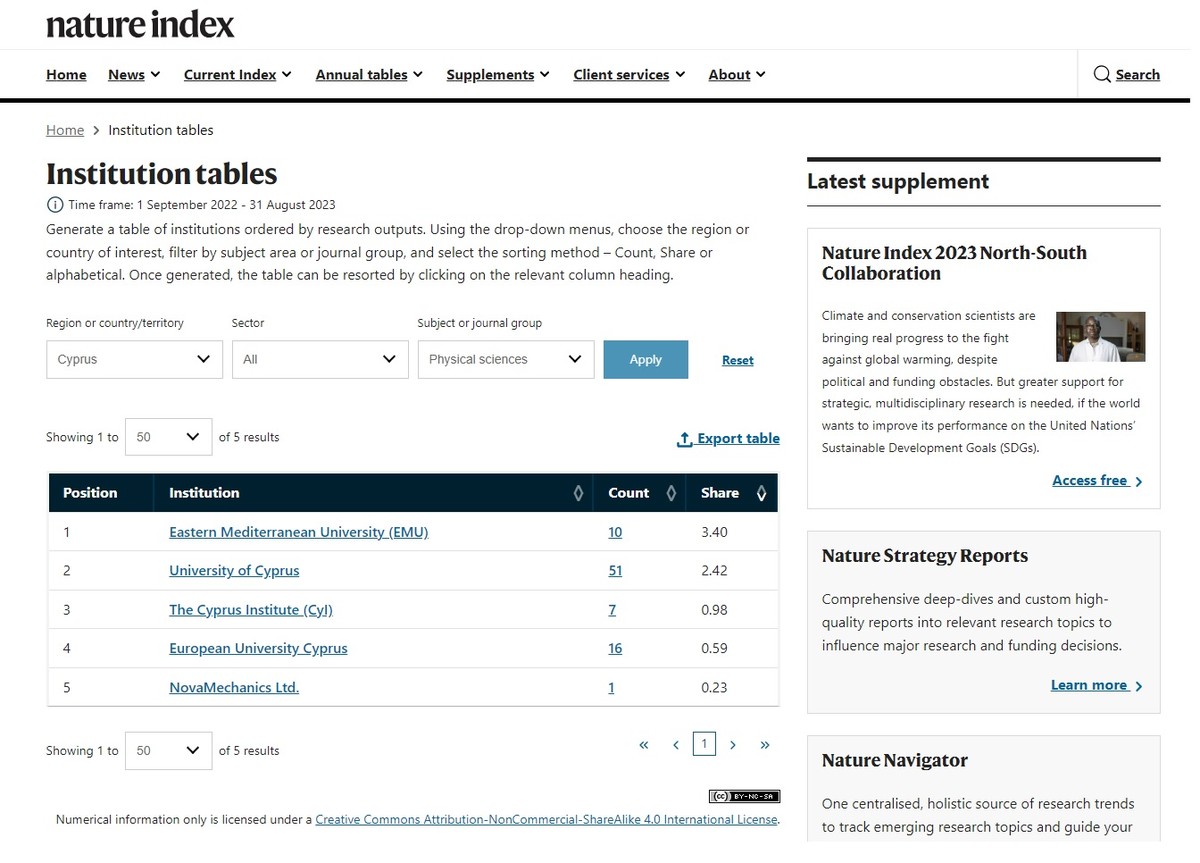Click the page number input showing 1
Screen dimensions: 1200x863
point(704,744)
